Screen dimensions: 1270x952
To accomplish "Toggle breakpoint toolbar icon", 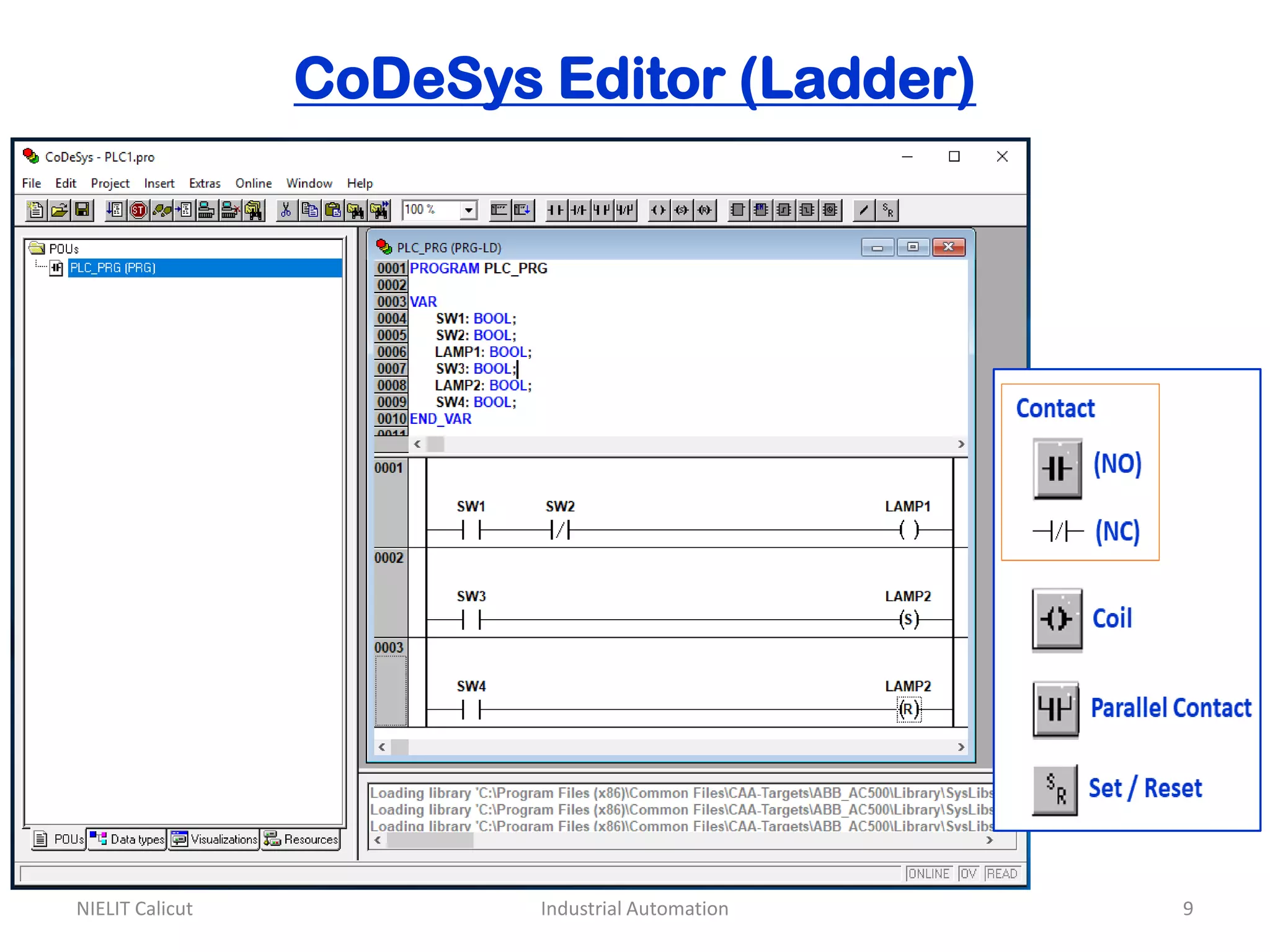I will pos(184,210).
